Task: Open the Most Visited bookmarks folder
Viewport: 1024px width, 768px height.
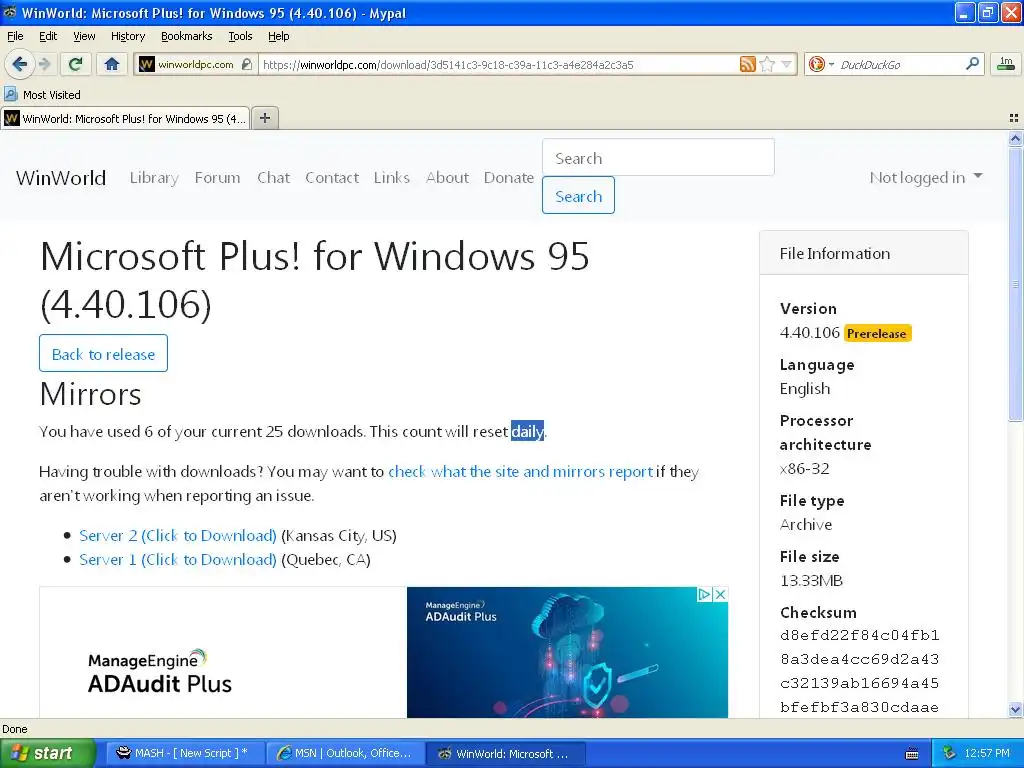Action: tap(42, 95)
